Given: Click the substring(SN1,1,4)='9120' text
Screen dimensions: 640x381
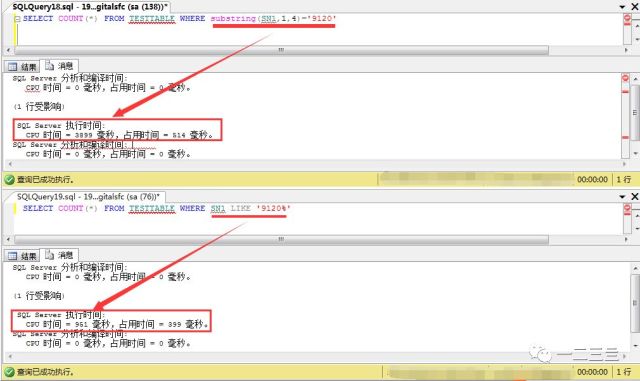Looking at the screenshot, I should coord(273,18).
